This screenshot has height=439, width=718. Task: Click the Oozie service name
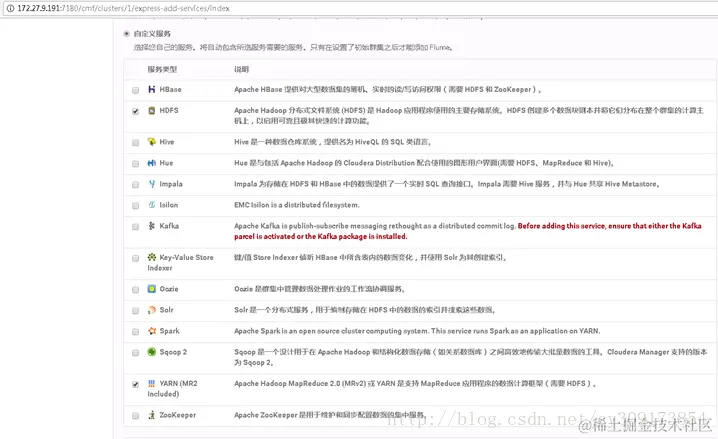pos(169,289)
